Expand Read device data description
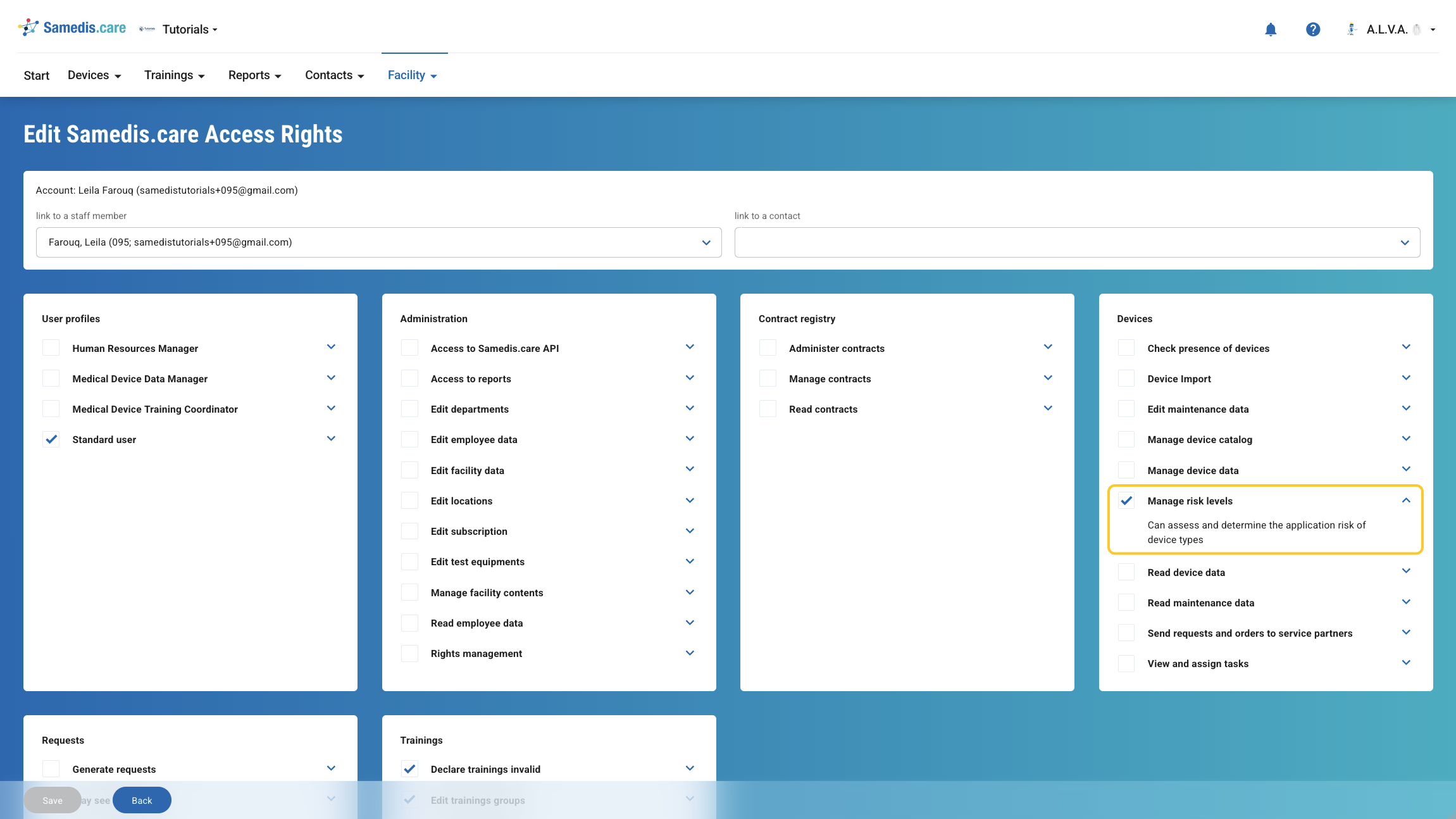The height and width of the screenshot is (819, 1456). point(1406,571)
